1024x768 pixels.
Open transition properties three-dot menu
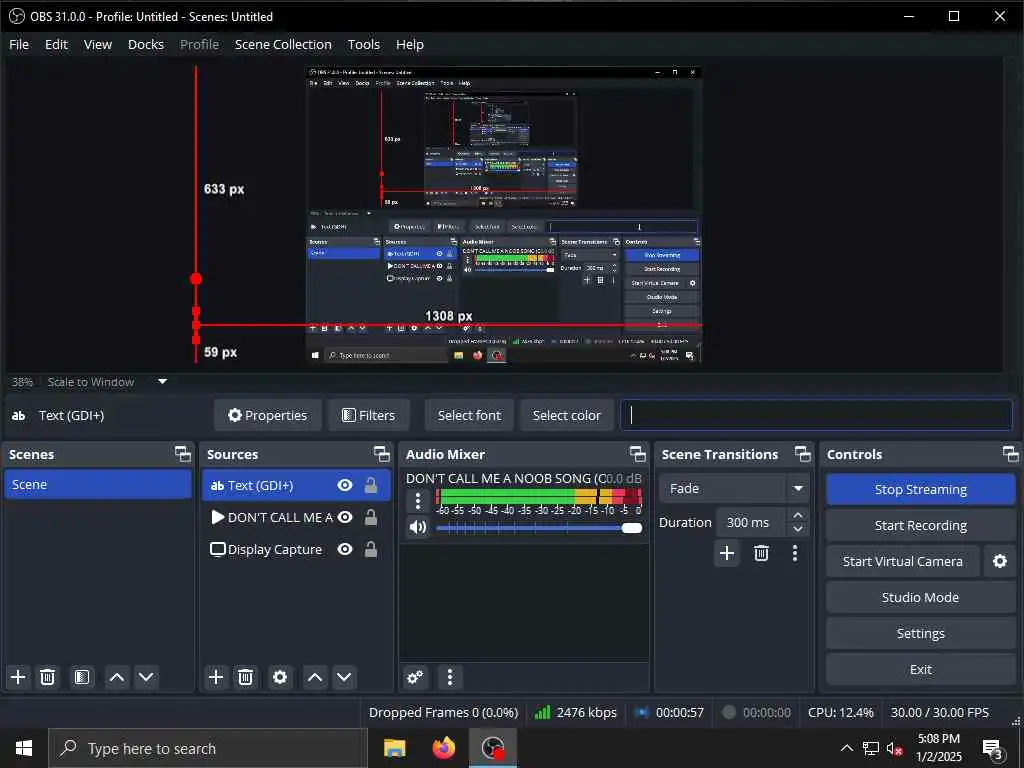[795, 553]
